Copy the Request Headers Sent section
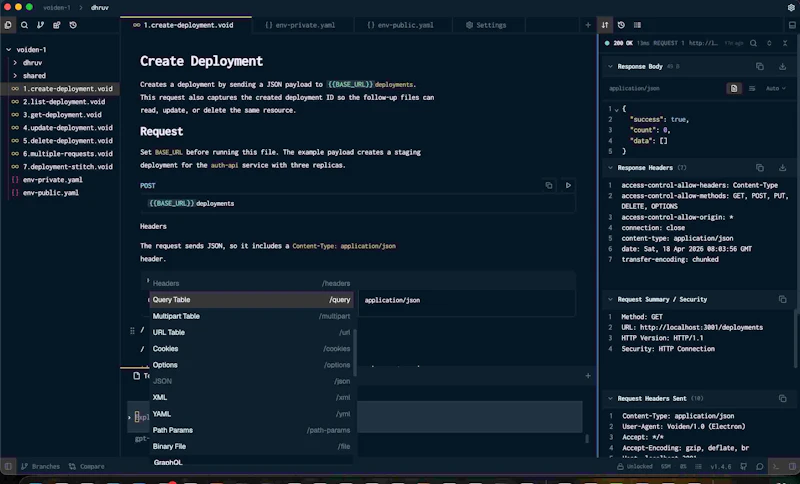Viewport: 800px width, 484px height. coord(782,398)
